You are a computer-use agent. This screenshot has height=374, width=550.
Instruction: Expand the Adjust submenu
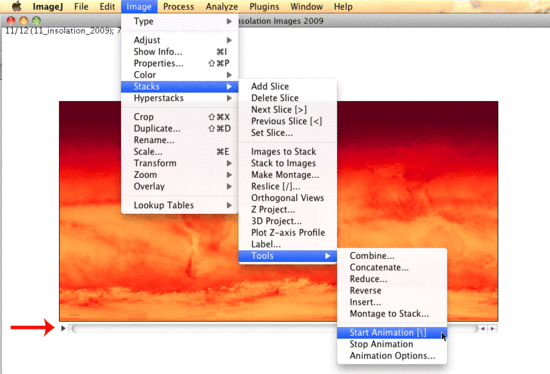click(180, 40)
